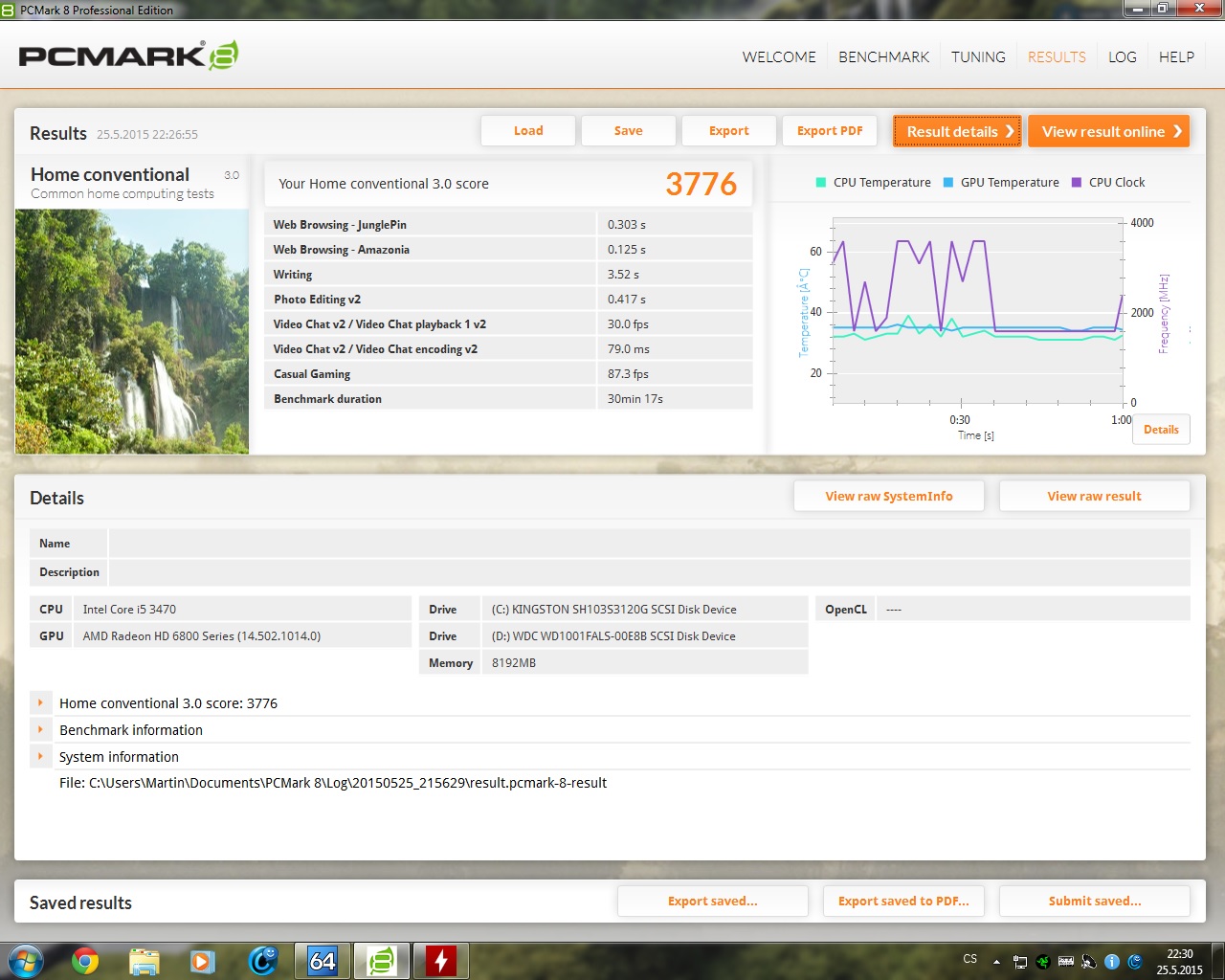Screen dimensions: 1225x980
Task: Click Export saved... button
Action: click(713, 901)
